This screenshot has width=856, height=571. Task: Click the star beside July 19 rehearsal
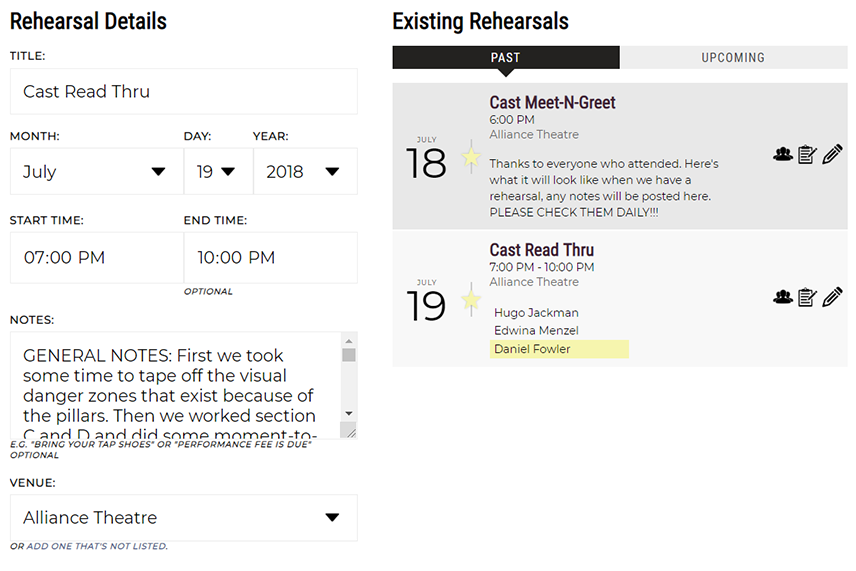[x=471, y=300]
